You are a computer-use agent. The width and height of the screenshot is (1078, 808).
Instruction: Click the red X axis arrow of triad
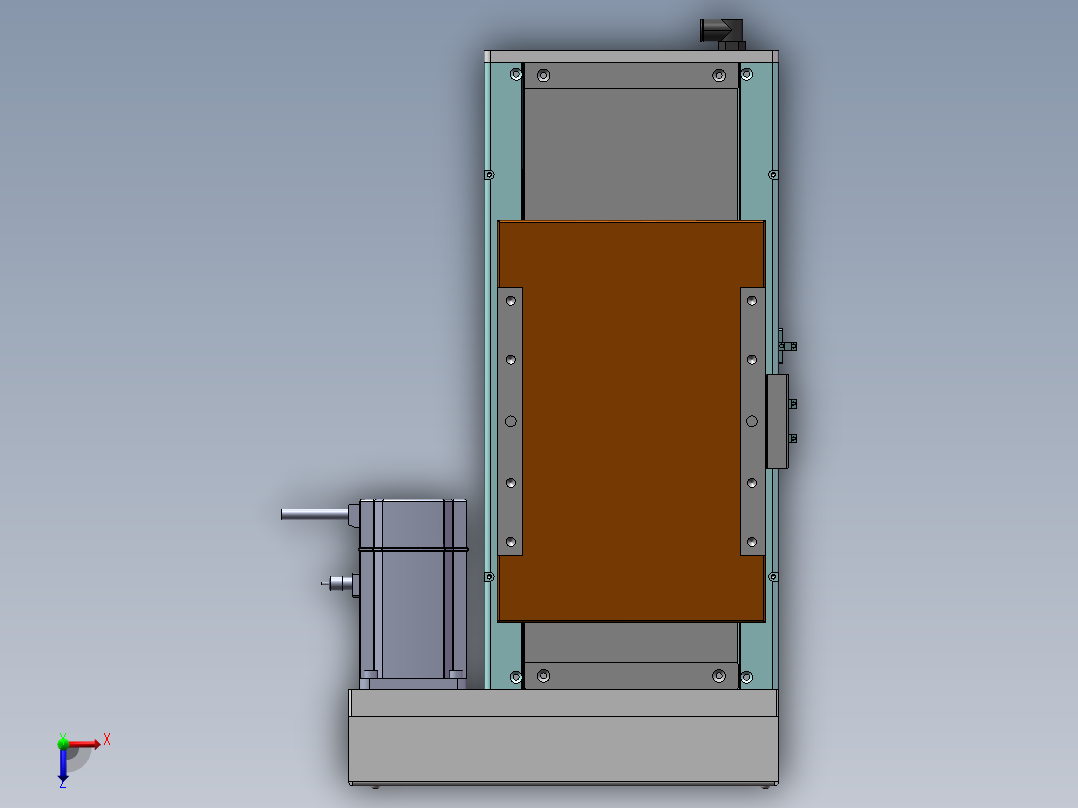85,744
